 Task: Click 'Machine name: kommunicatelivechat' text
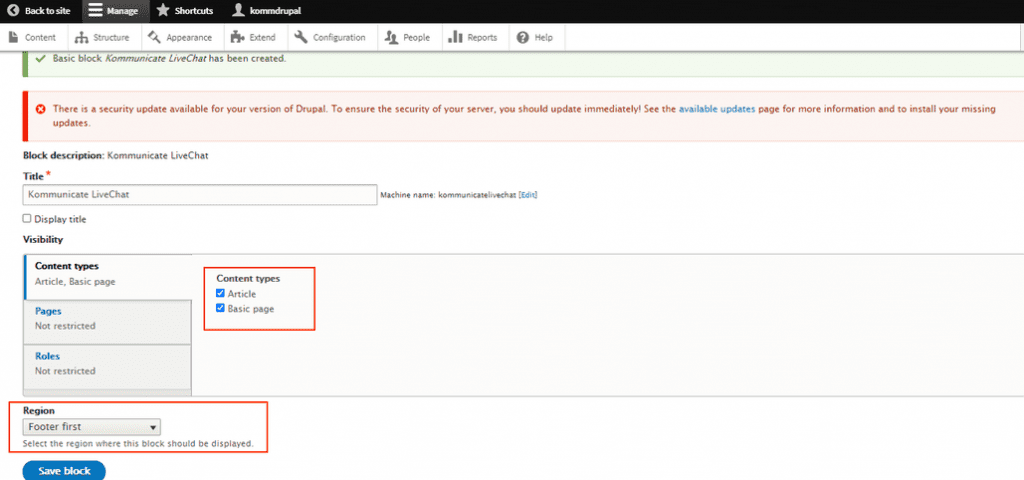point(448,195)
